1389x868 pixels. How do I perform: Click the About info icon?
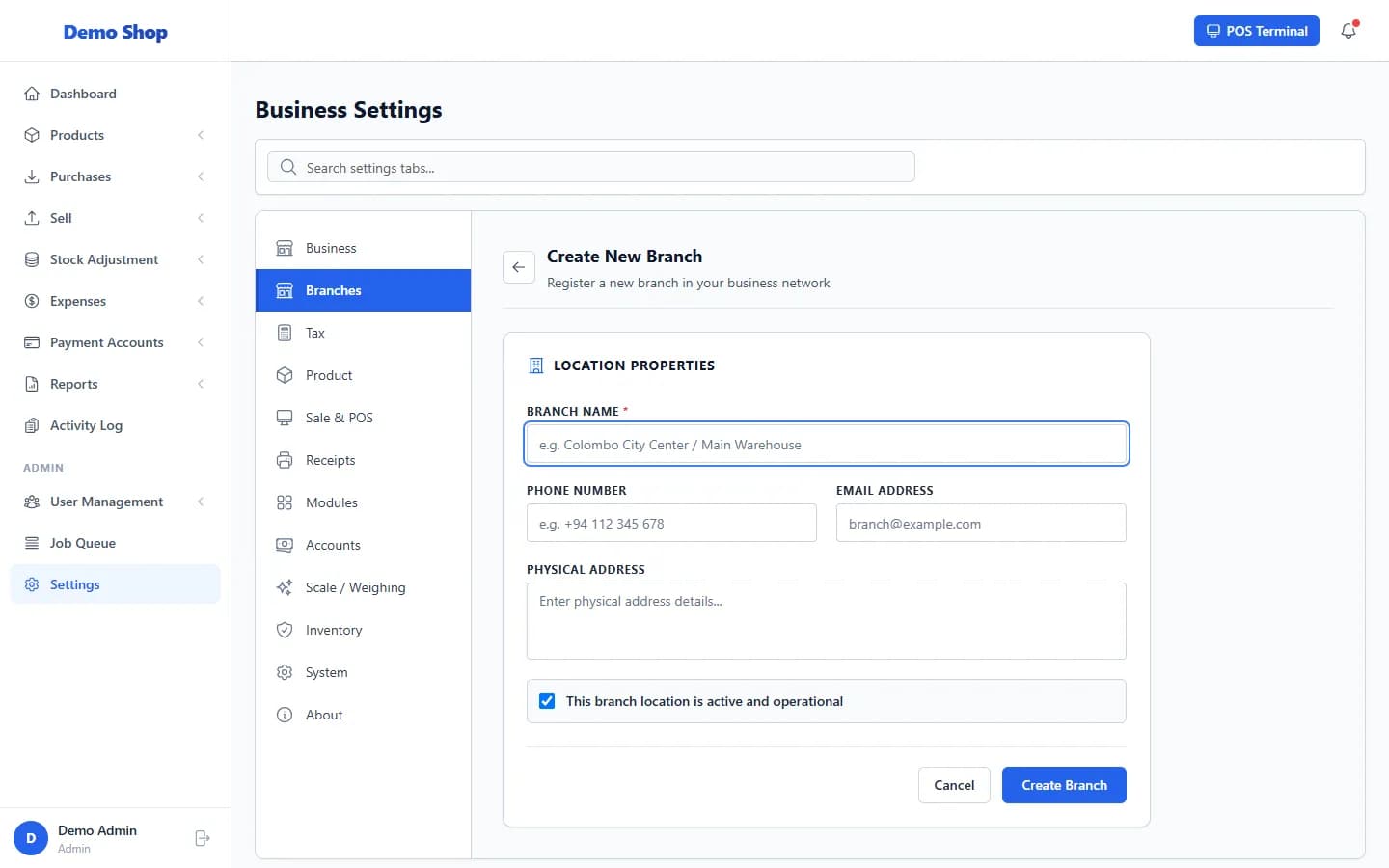pos(285,715)
